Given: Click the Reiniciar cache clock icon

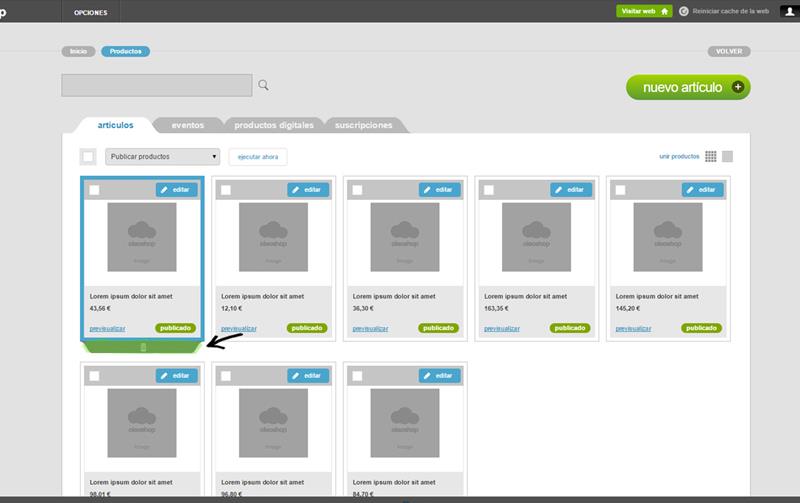Looking at the screenshot, I should pyautogui.click(x=684, y=11).
